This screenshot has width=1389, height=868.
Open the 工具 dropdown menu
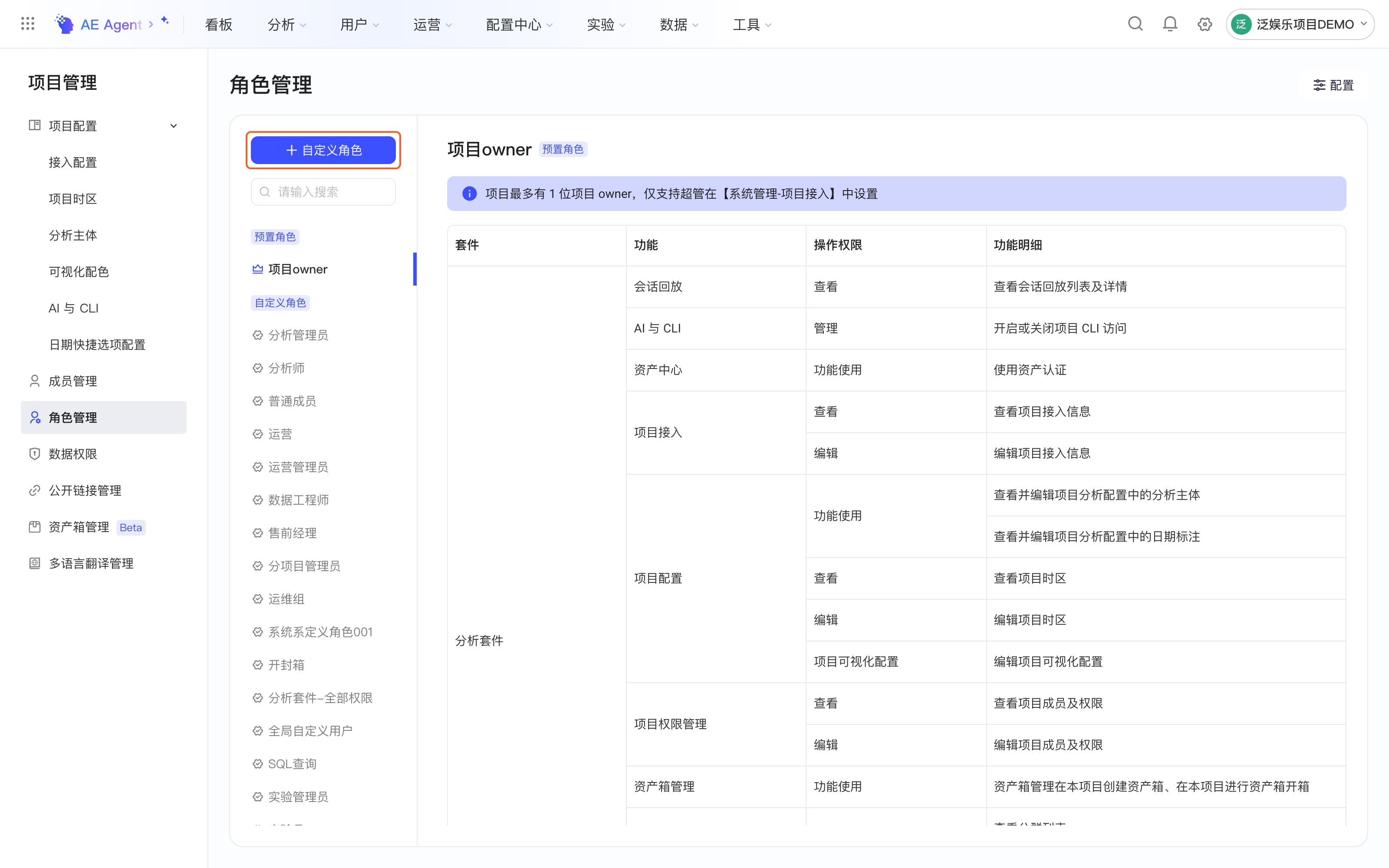(x=752, y=25)
